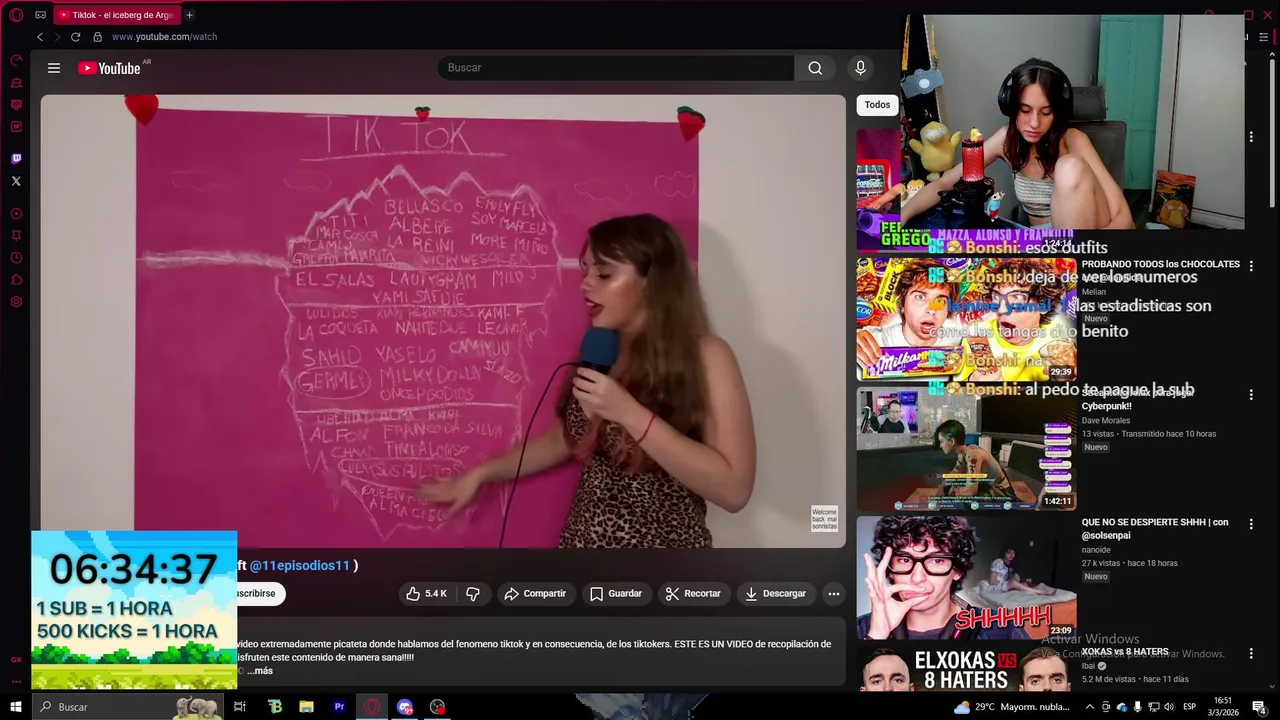Open X (Twitter) from Opera sidebar

(x=16, y=181)
